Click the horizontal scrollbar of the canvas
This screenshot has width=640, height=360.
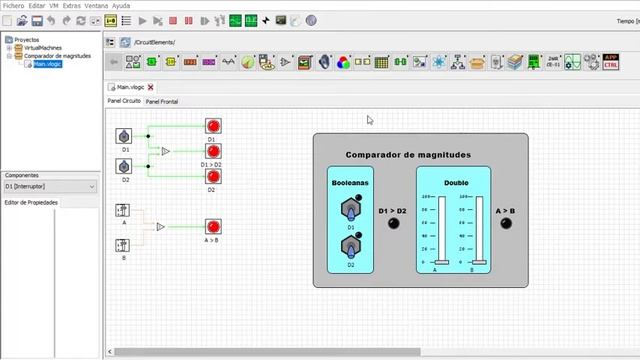(x=267, y=351)
